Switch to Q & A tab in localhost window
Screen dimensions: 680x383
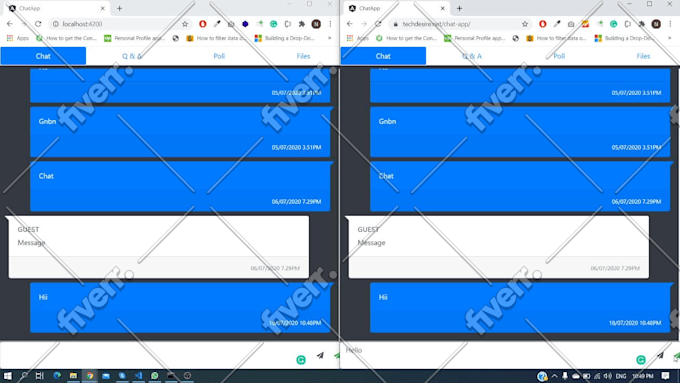point(132,56)
